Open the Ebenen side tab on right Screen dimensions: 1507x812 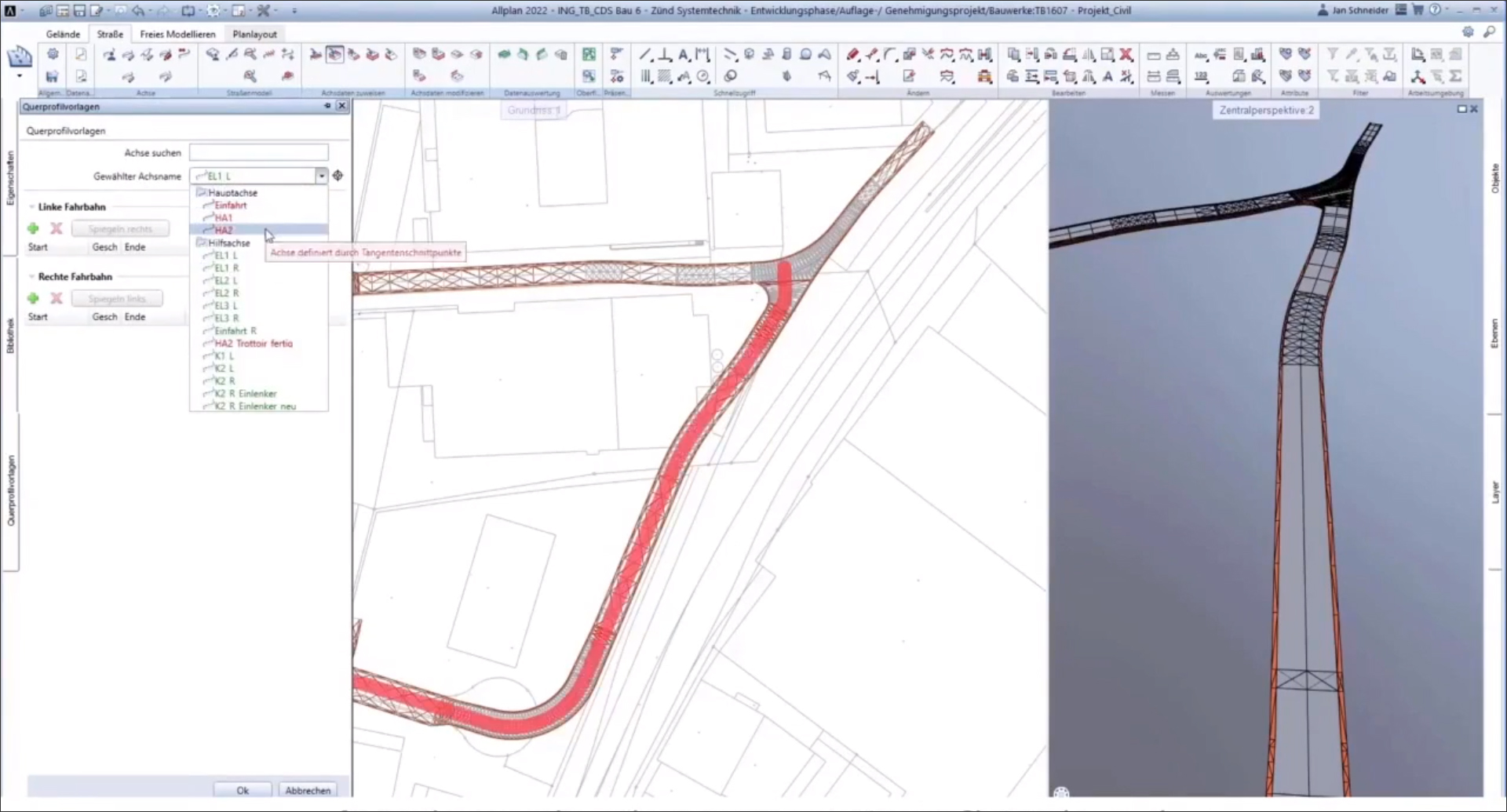[x=1495, y=333]
